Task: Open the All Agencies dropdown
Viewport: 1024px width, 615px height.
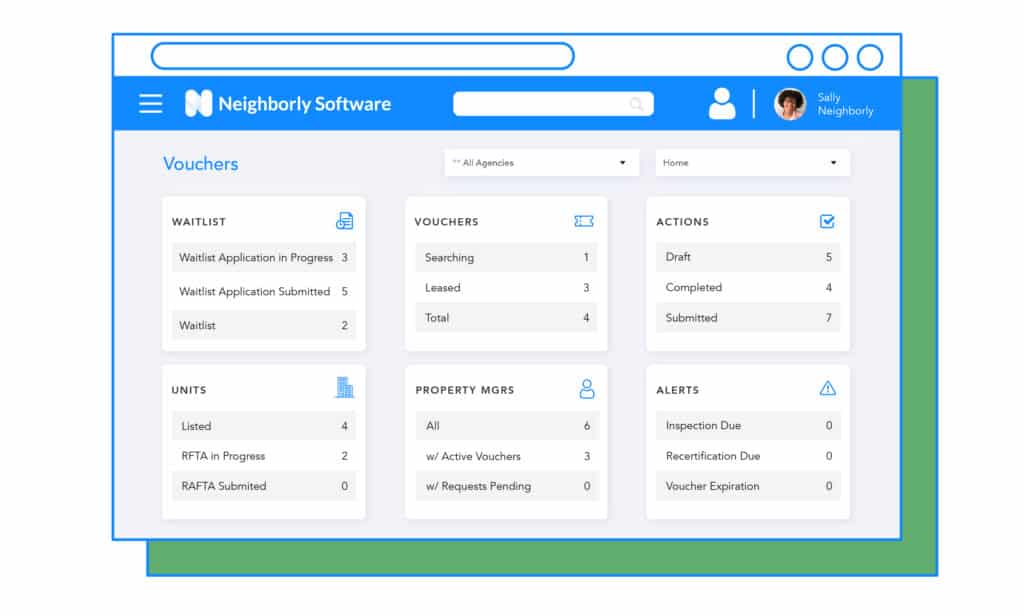Action: [541, 162]
